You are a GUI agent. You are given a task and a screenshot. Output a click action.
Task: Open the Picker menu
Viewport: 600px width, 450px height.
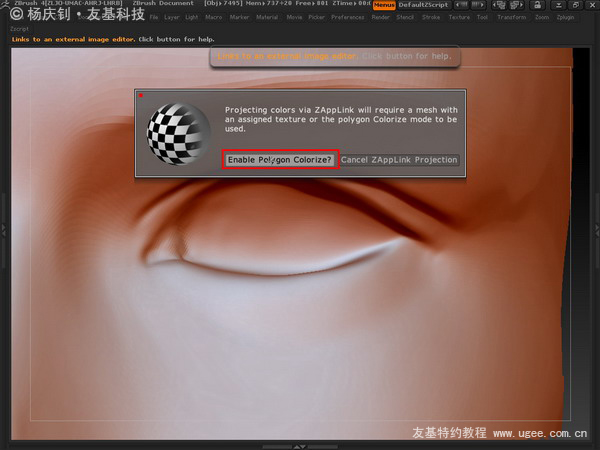point(316,17)
